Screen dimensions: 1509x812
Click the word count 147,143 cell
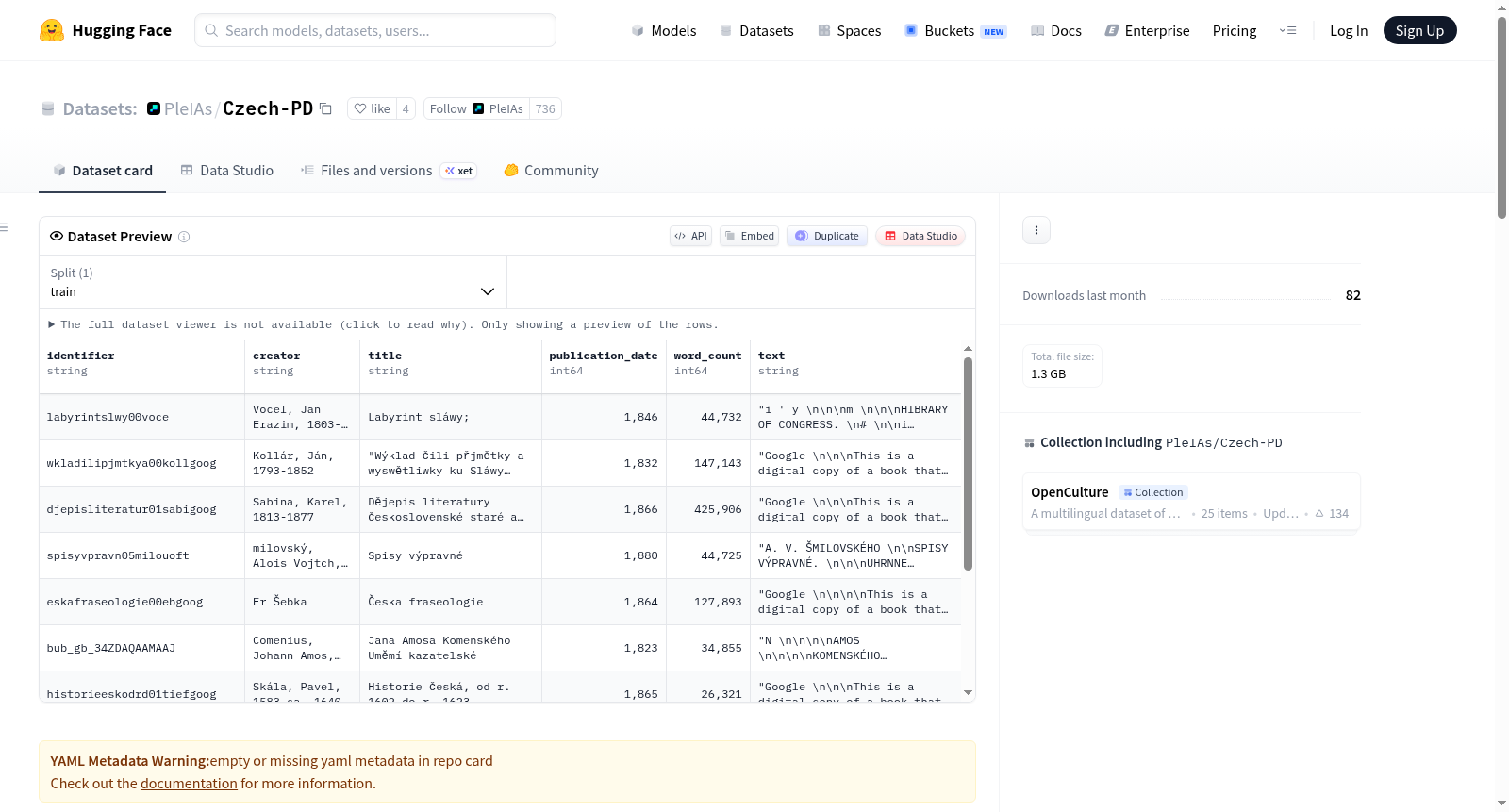click(x=707, y=464)
